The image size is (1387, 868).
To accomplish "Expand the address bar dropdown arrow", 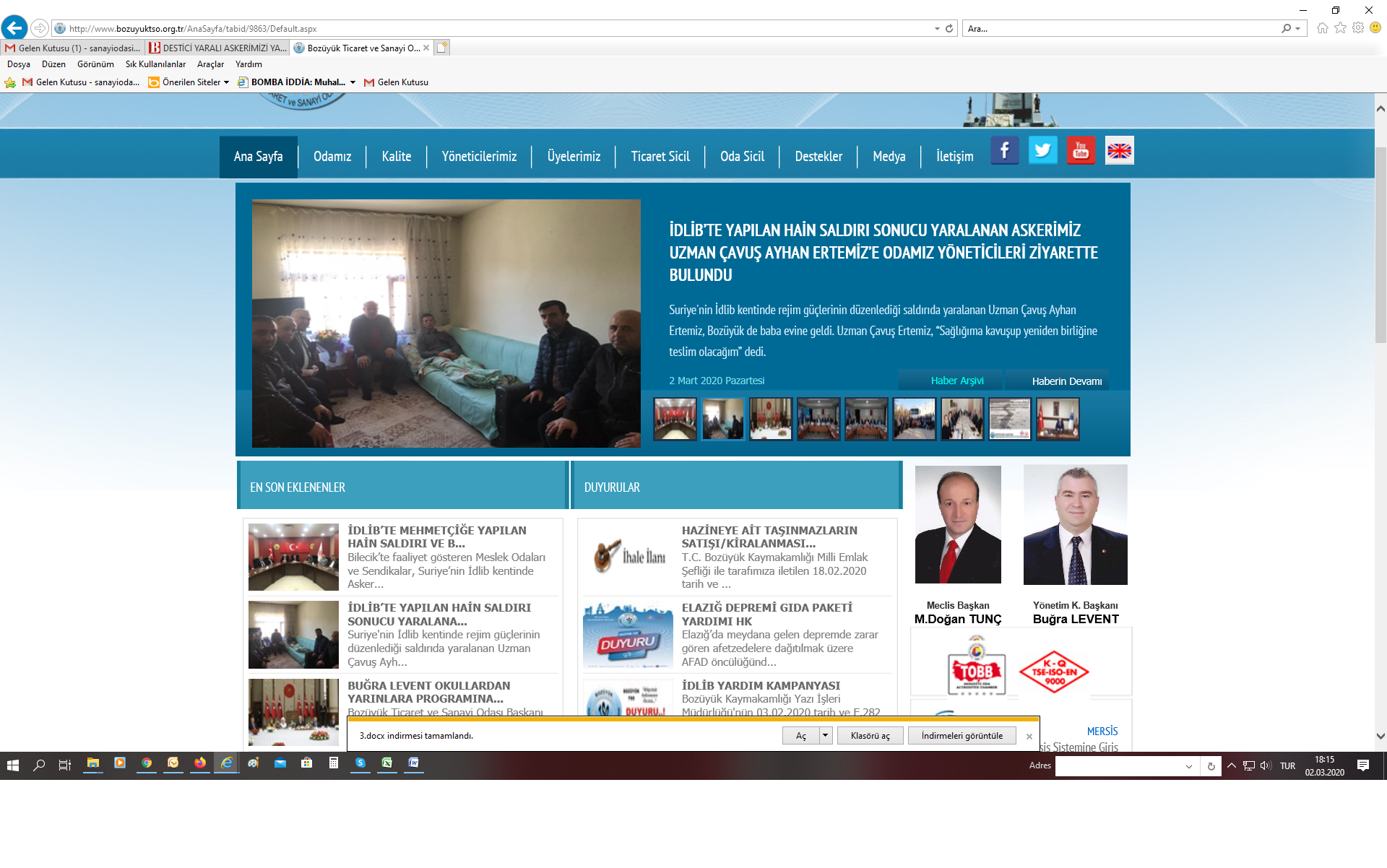I will click(x=937, y=29).
